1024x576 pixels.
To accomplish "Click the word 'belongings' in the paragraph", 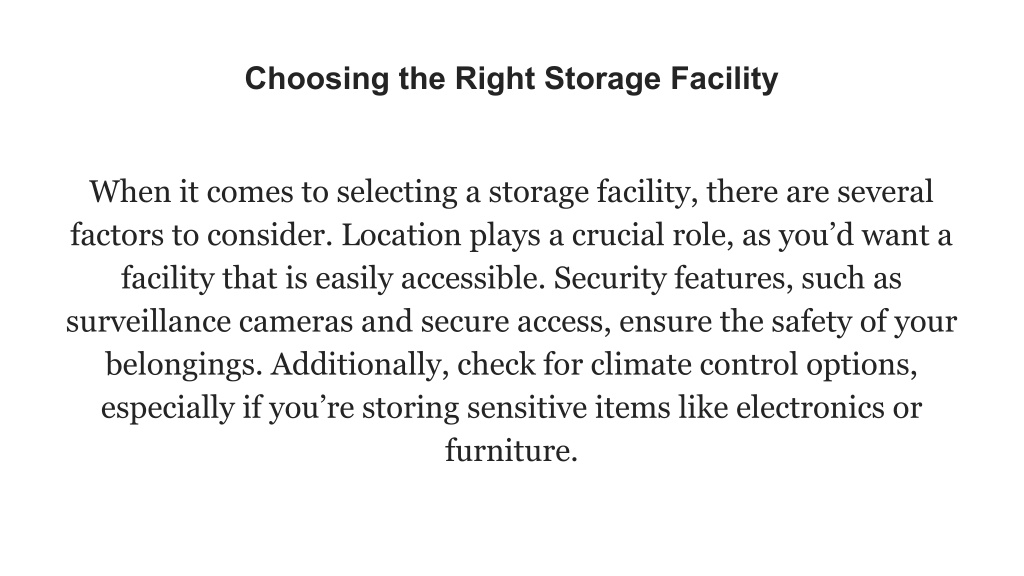I will 184,364.
